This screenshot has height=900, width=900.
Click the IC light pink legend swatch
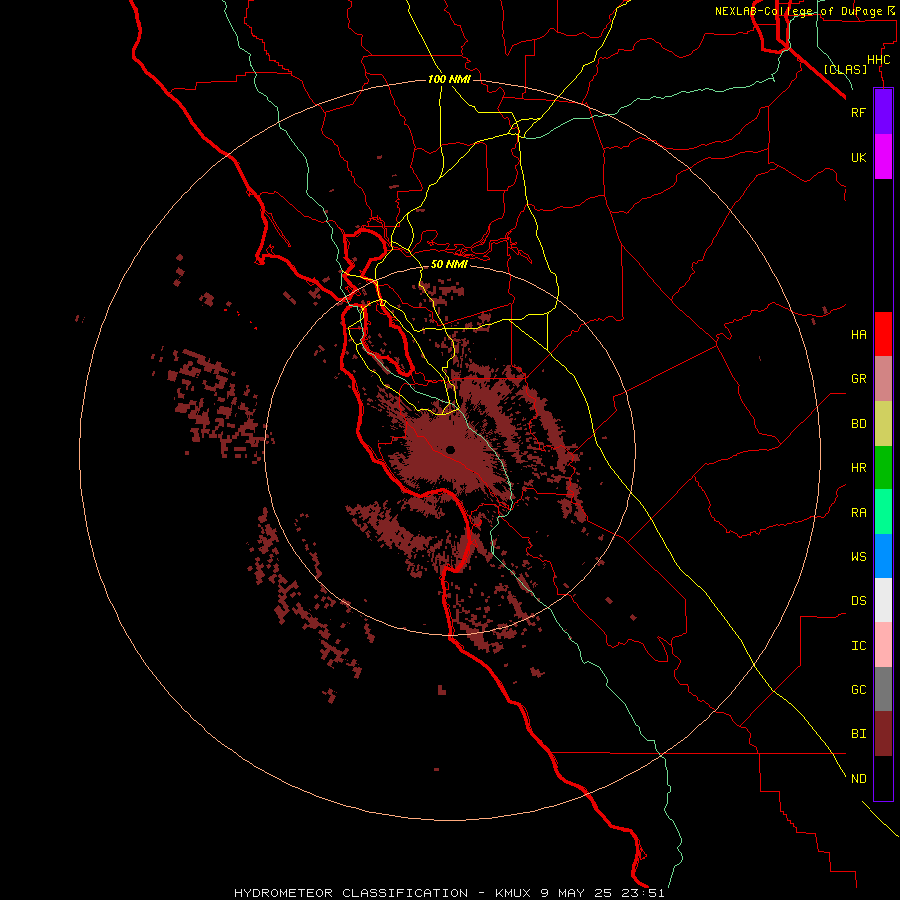(x=883, y=645)
